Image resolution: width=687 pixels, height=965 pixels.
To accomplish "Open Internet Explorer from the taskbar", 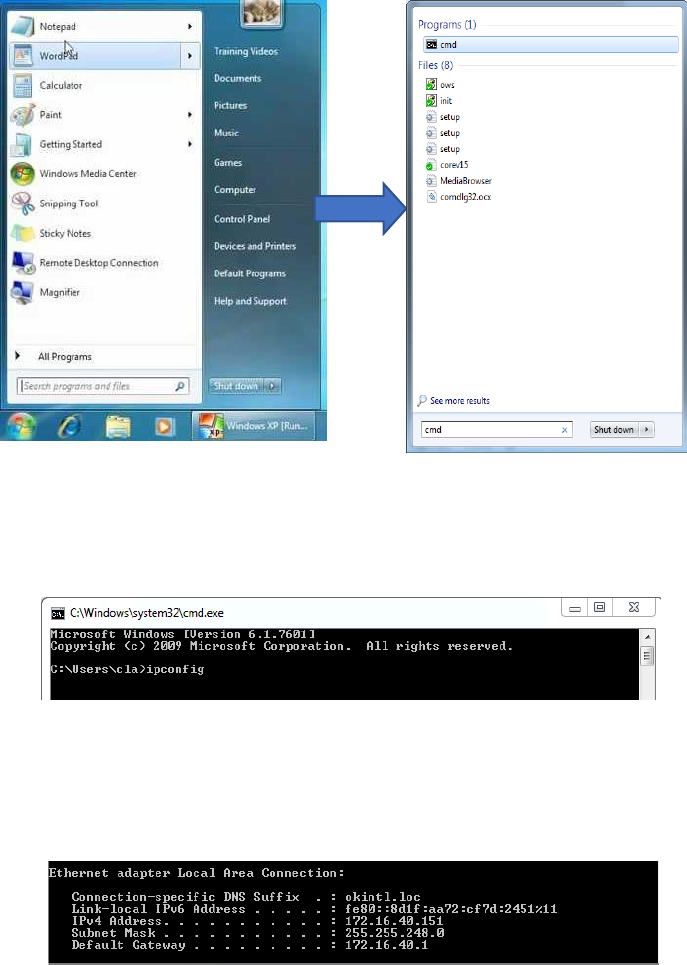I will click(70, 426).
